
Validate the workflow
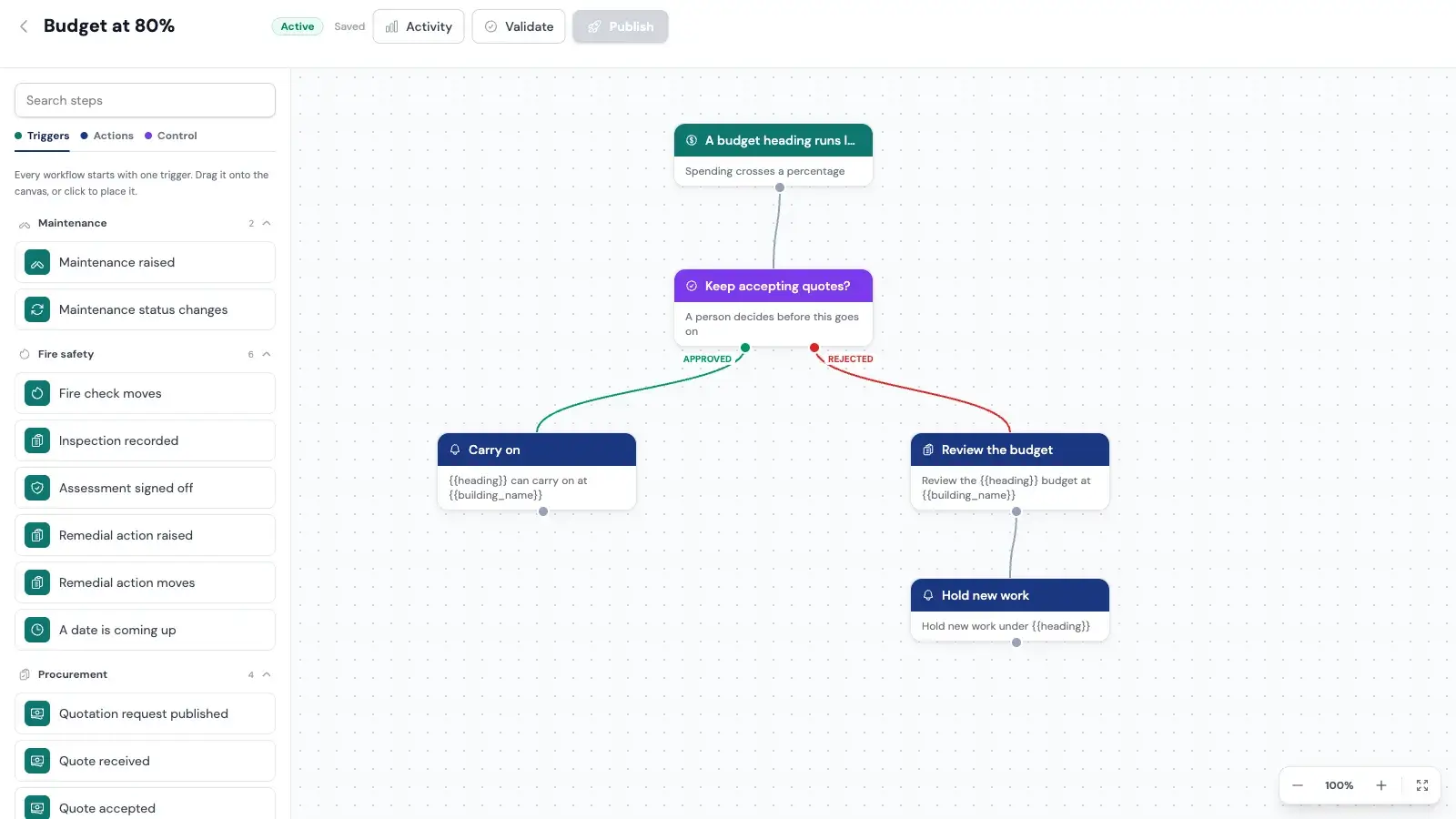519,26
